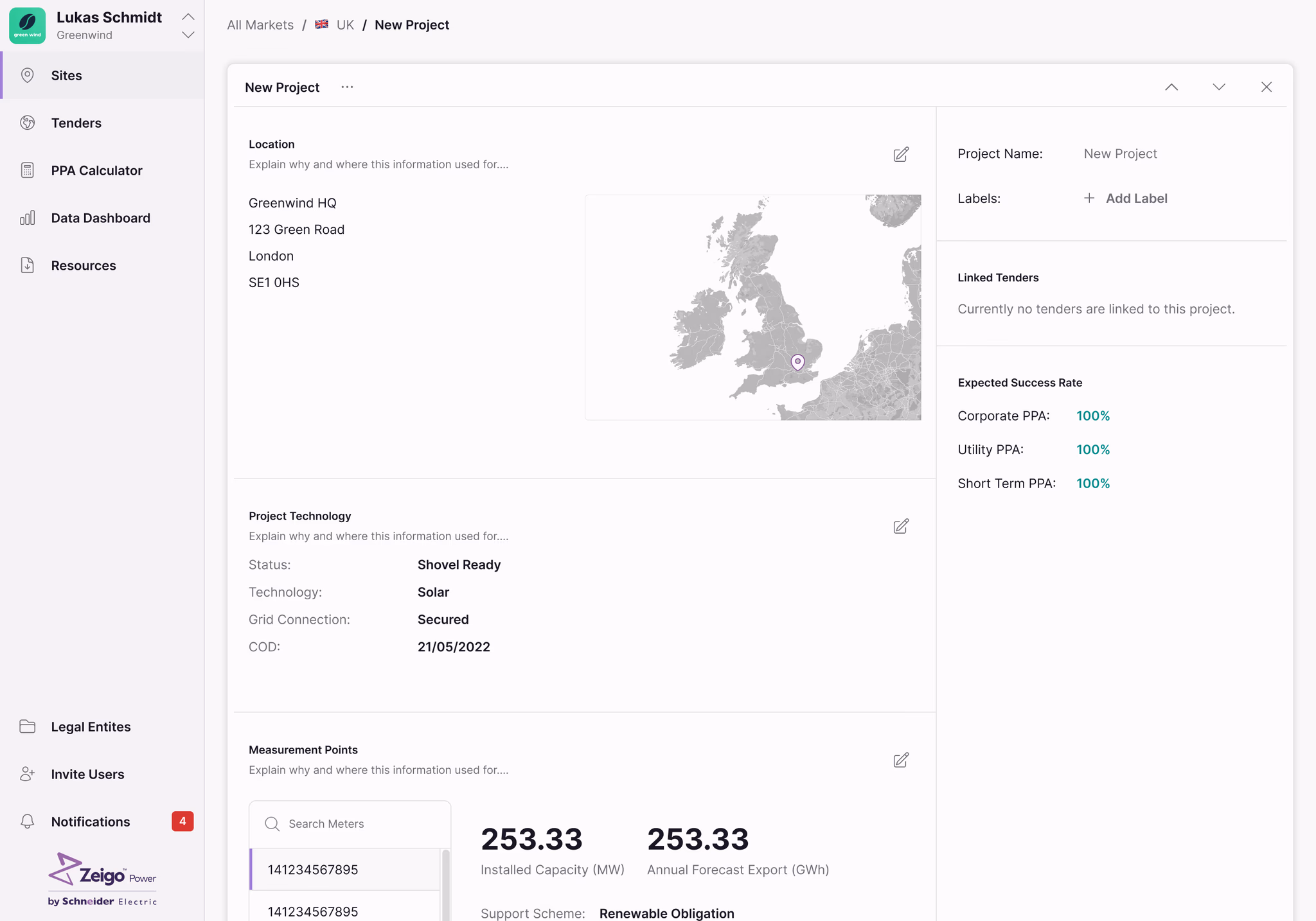Open the Data Dashboard page
The image size is (1316, 921).
coord(103,218)
